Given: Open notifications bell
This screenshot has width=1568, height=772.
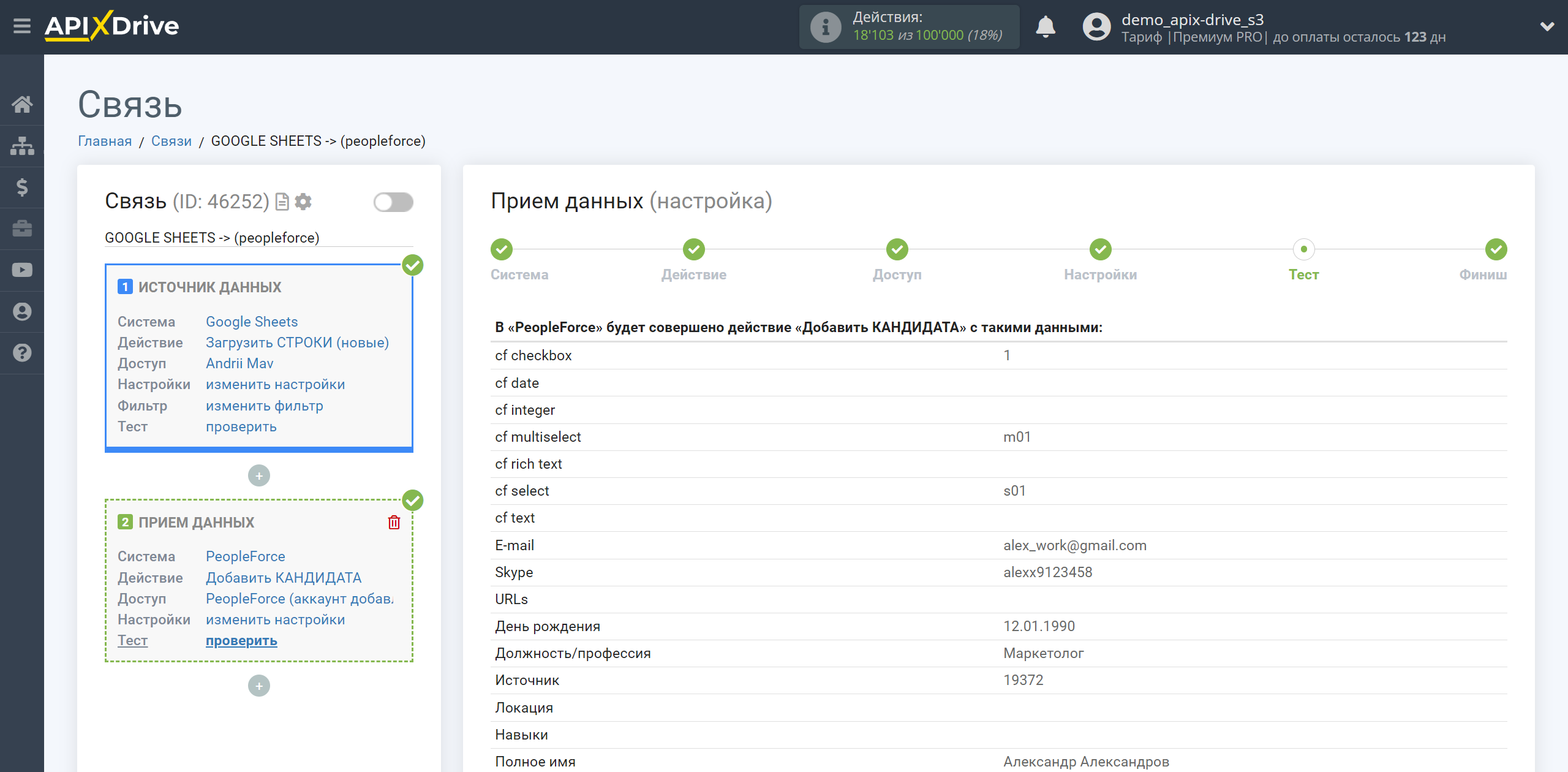Looking at the screenshot, I should pos(1046,27).
